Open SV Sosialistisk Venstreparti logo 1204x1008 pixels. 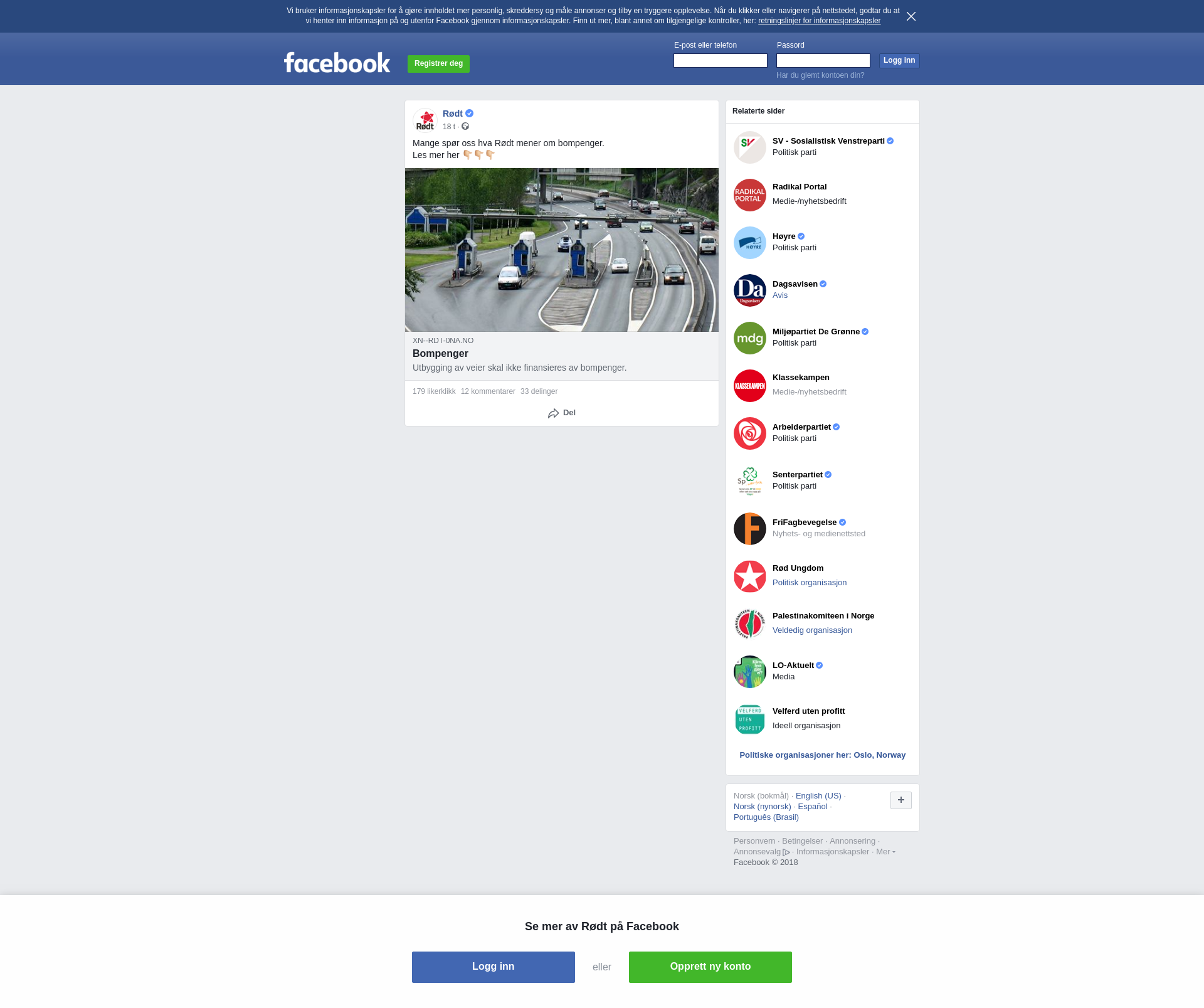(750, 147)
